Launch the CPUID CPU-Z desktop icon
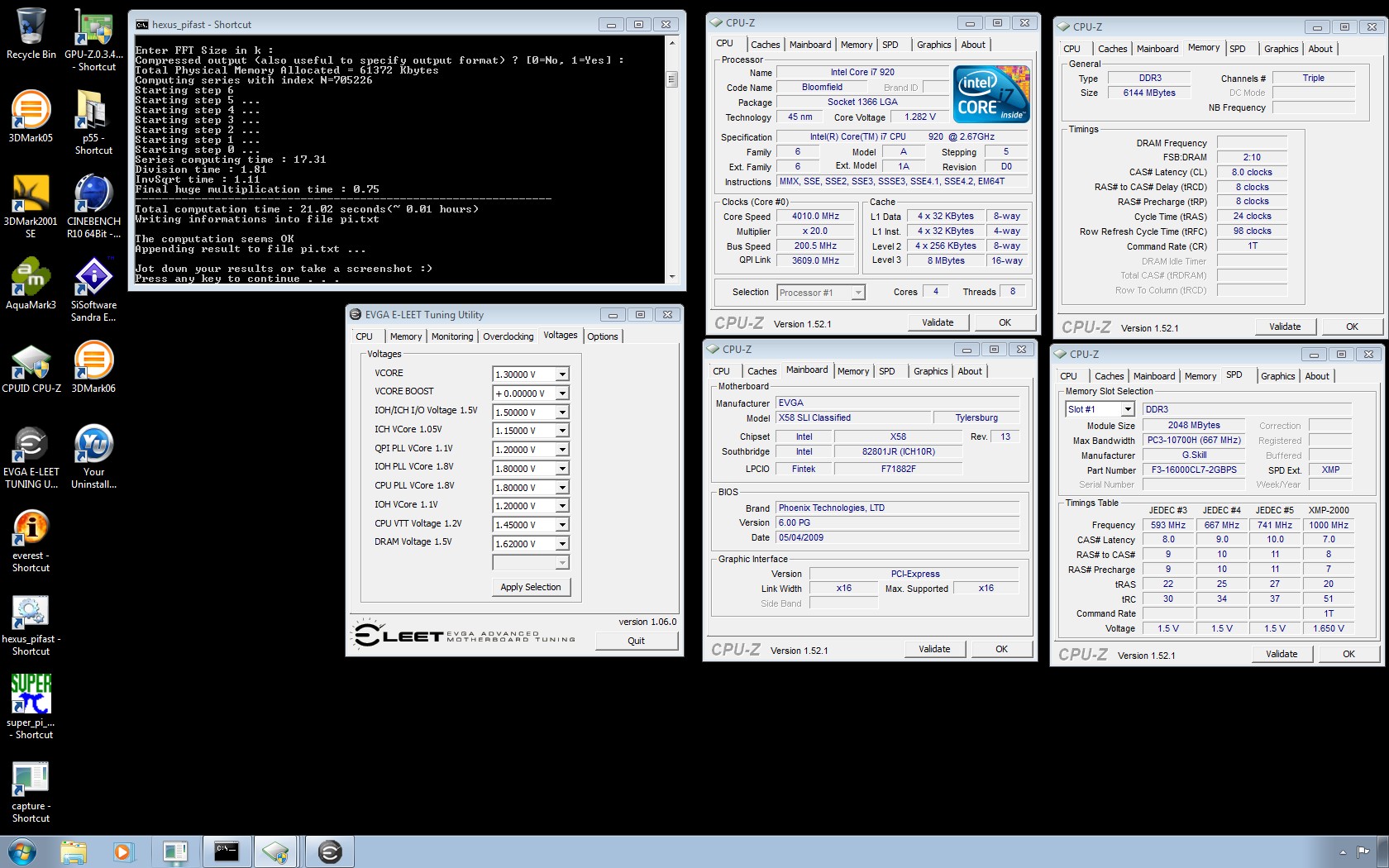The height and width of the screenshot is (868, 1389). (31, 368)
